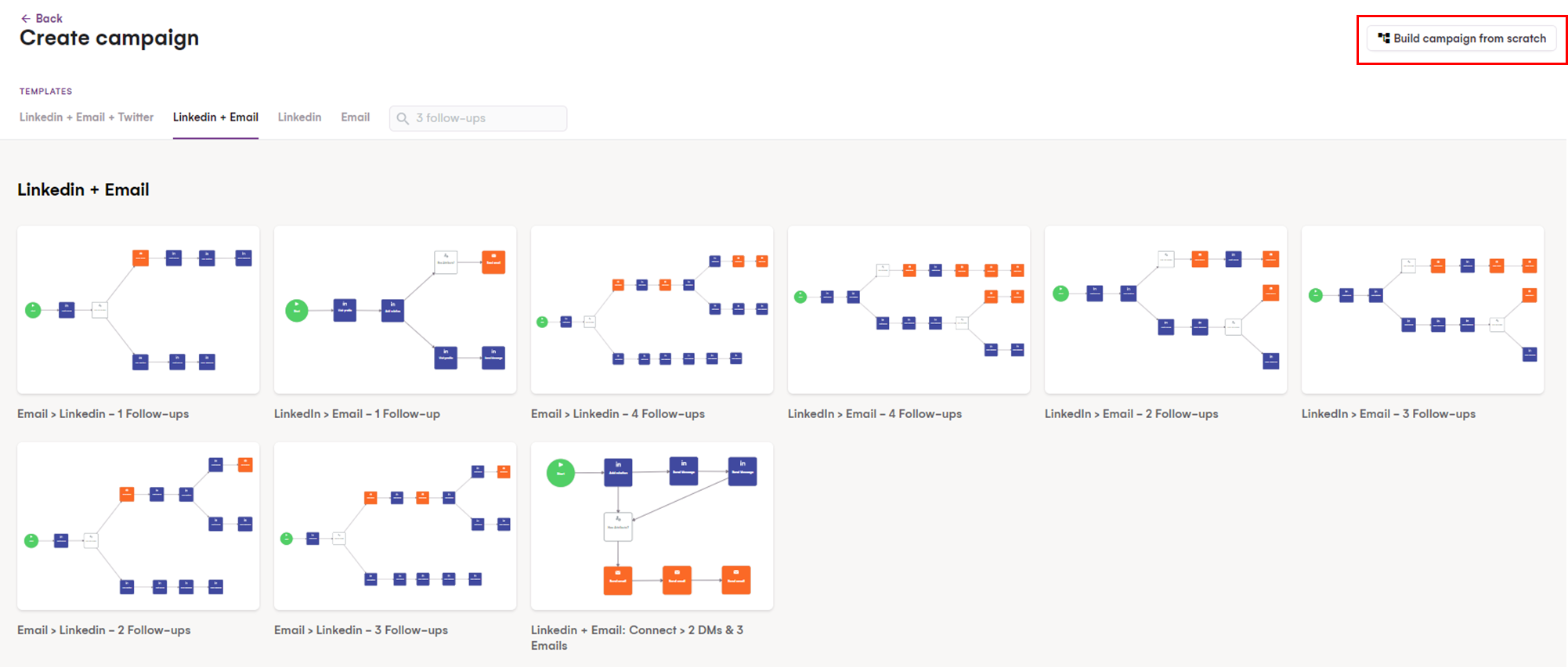1568x667 pixels.
Task: Click the magnifier icon in search box
Action: point(403,118)
